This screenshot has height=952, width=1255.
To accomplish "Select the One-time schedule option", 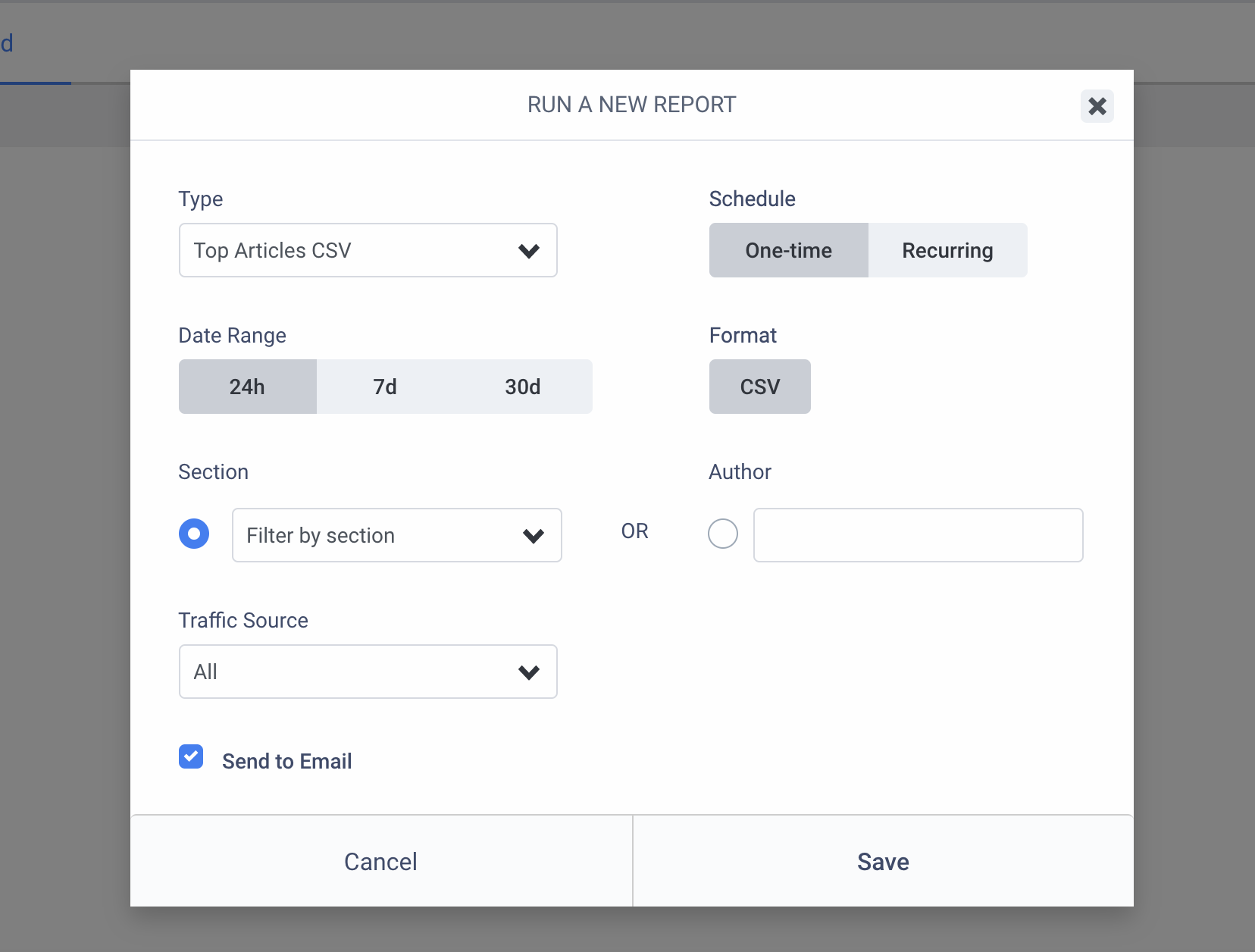I will [x=788, y=250].
